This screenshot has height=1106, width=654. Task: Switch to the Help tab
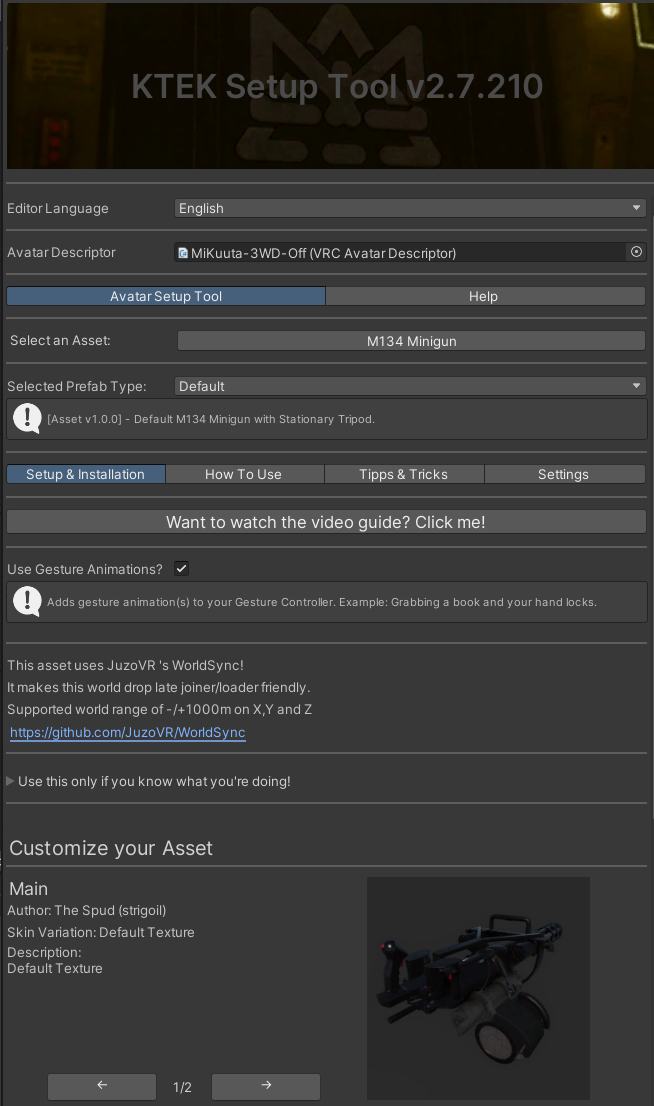click(484, 296)
